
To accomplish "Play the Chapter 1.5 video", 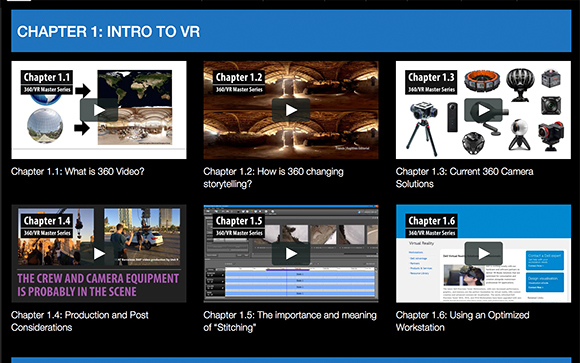I will tap(291, 253).
